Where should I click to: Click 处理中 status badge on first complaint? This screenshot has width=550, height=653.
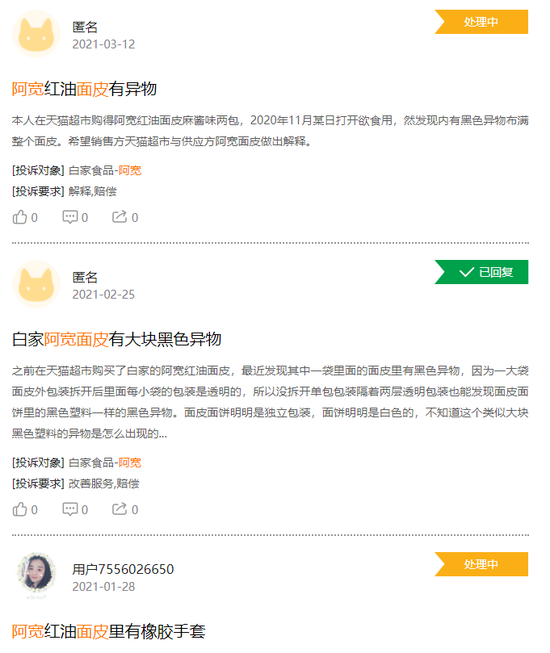pos(481,22)
